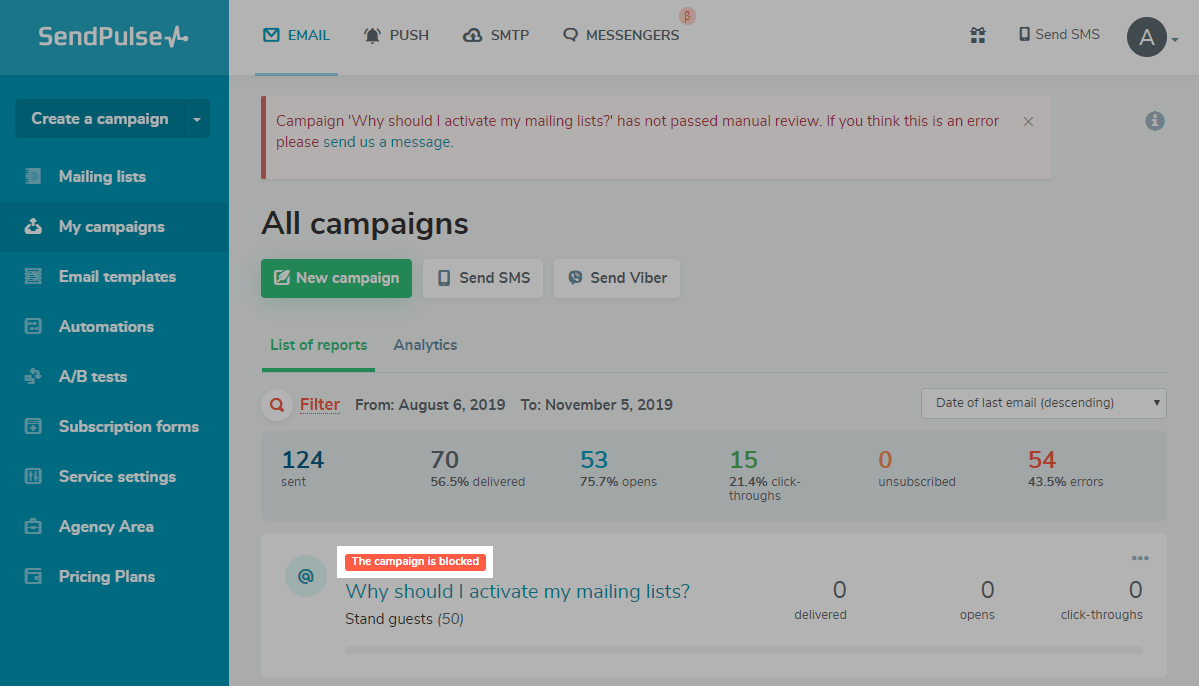Open A/B tests section
Viewport: 1199px width, 686px height.
92,376
